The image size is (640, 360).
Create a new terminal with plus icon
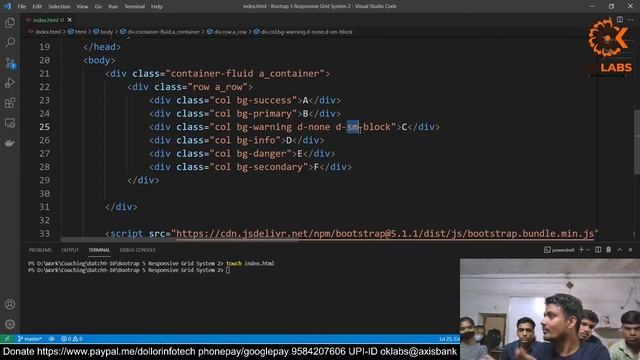(581, 250)
